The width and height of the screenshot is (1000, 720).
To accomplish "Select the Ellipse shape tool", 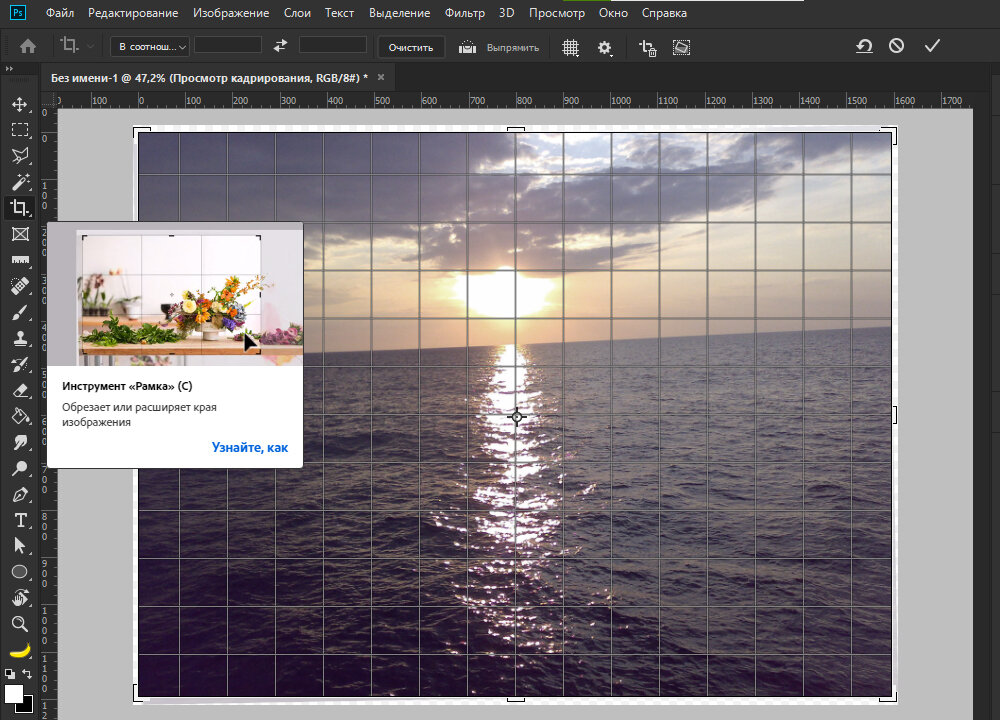I will pyautogui.click(x=20, y=572).
